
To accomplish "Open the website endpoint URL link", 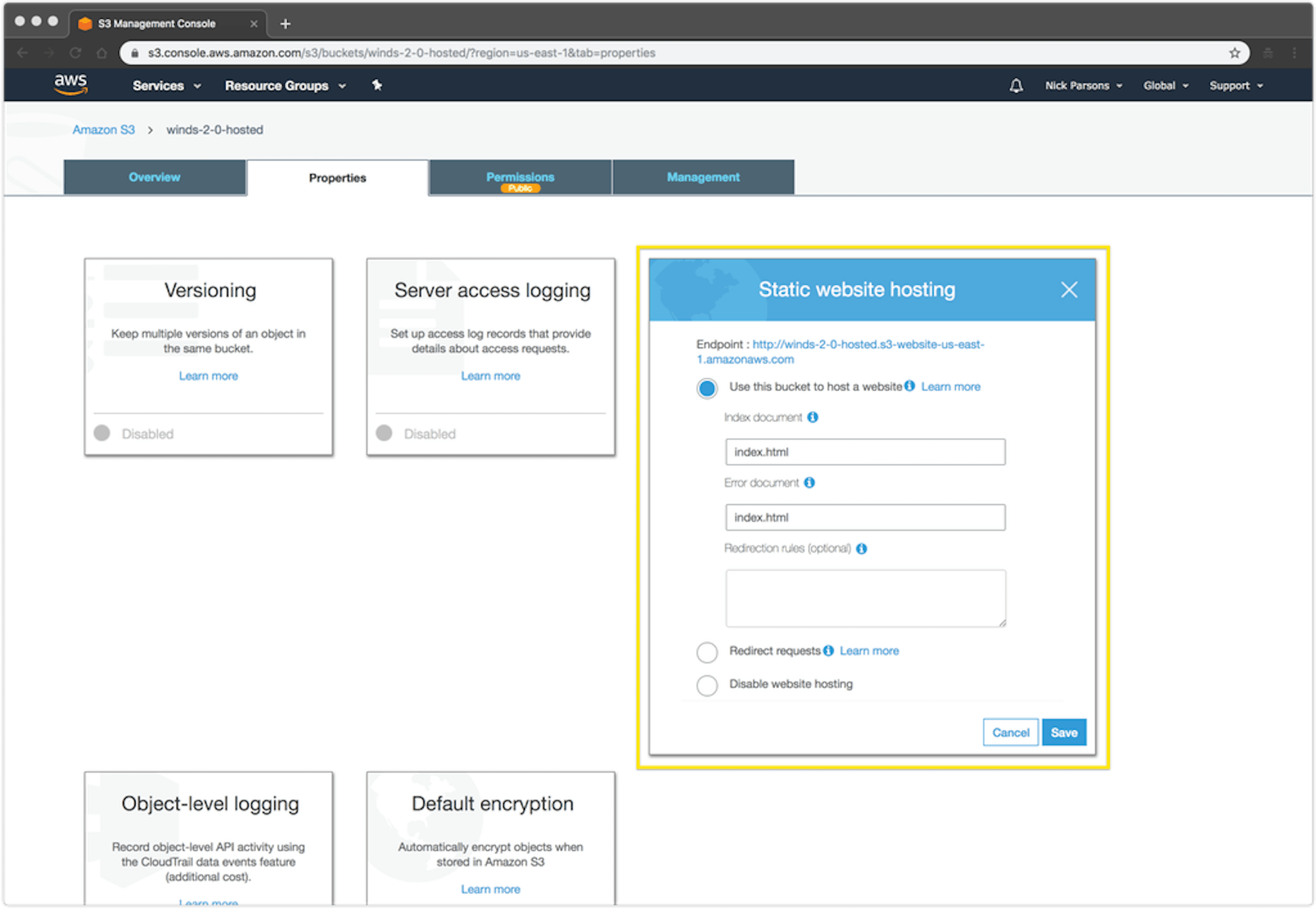I will coord(840,352).
